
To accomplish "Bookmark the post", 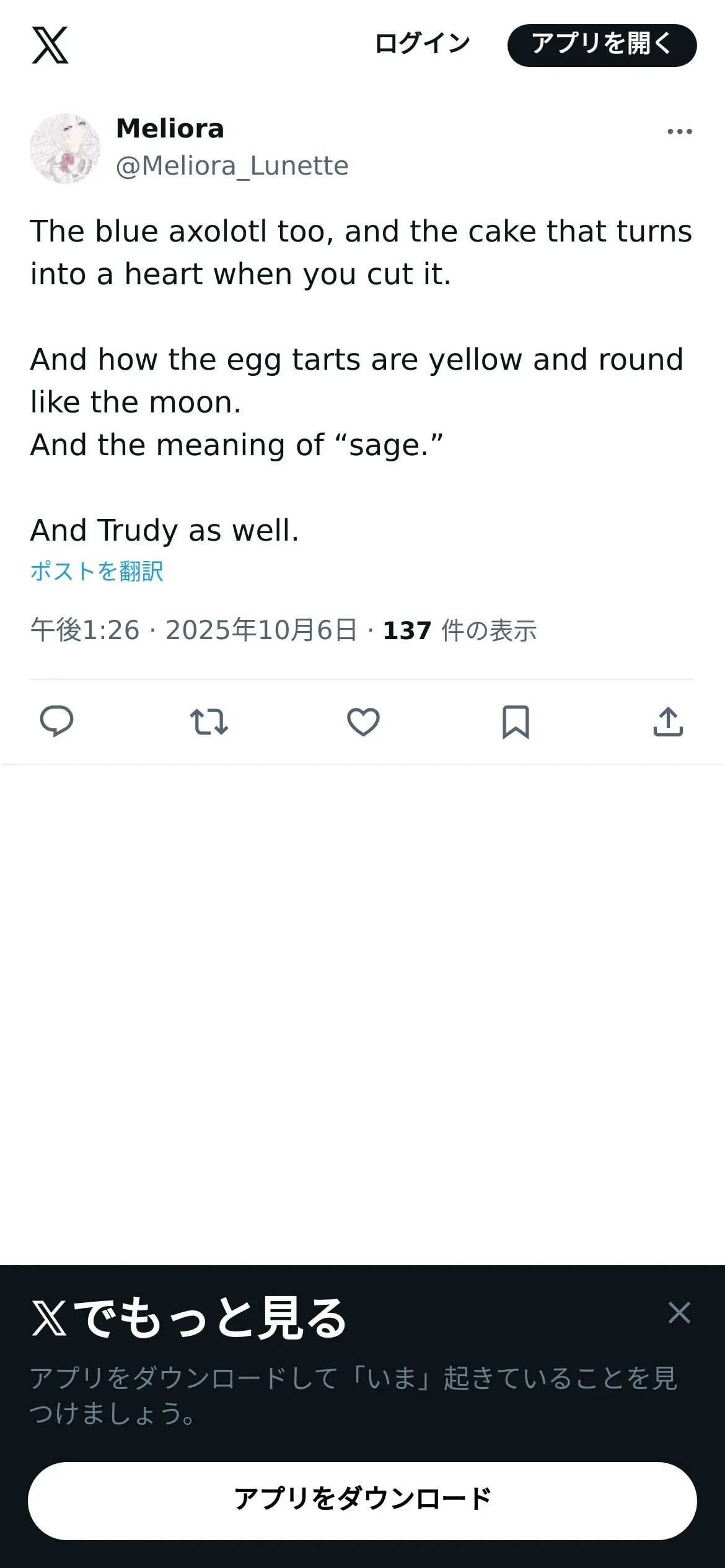I will [516, 721].
